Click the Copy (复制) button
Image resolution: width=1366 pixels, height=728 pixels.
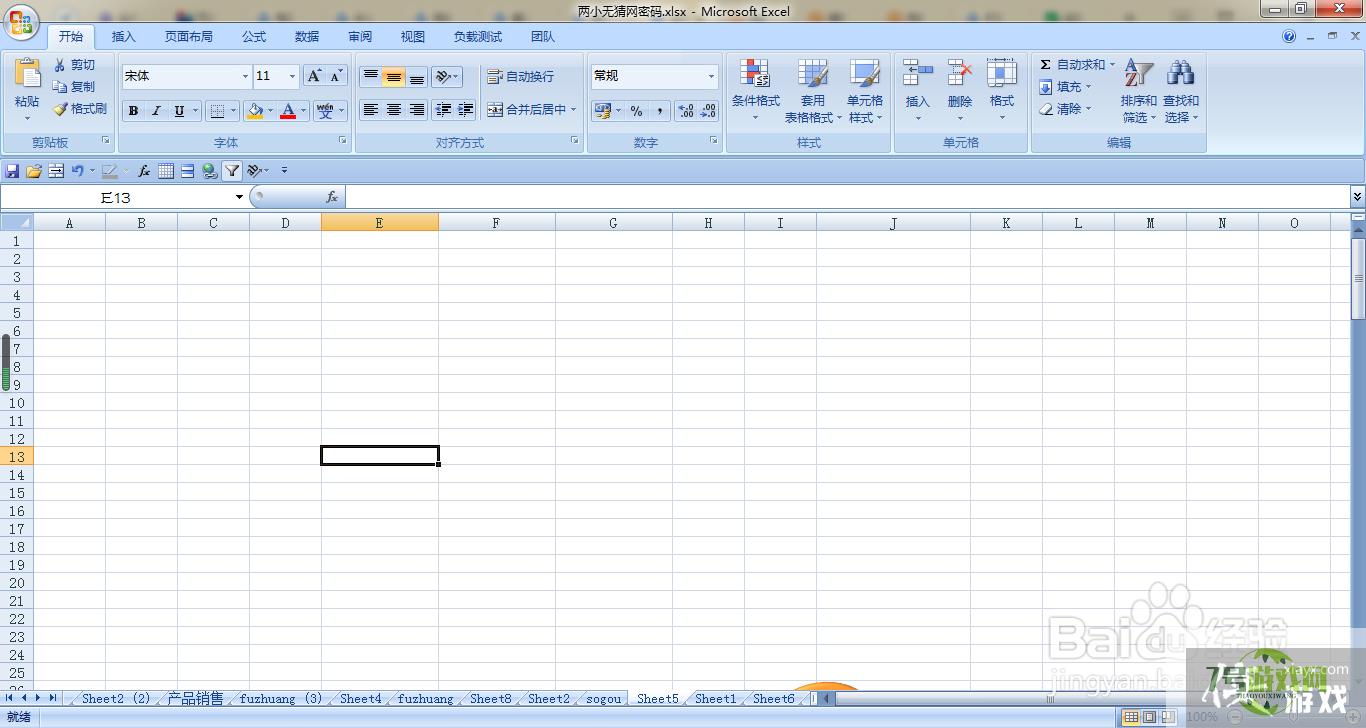75,87
